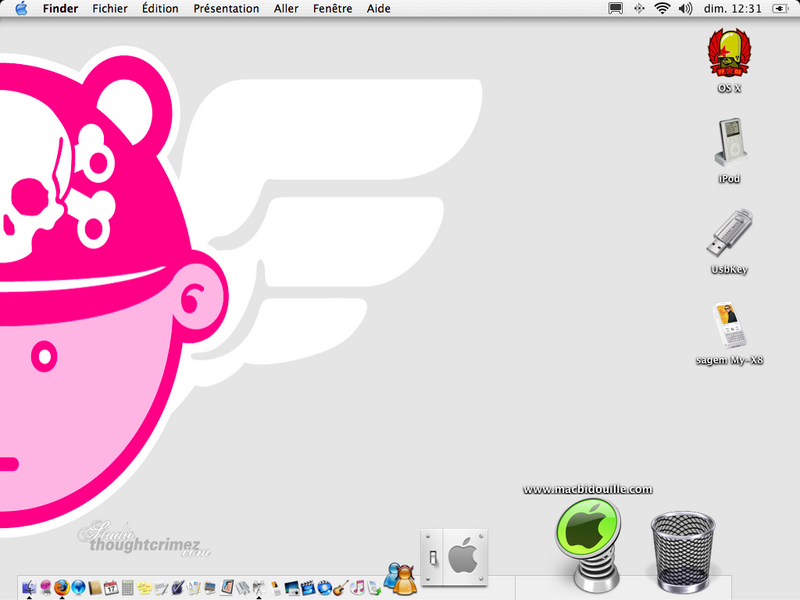Screen dimensions: 800x600
Task: Open iMovie clapperboard icon in Dock
Action: click(x=308, y=588)
